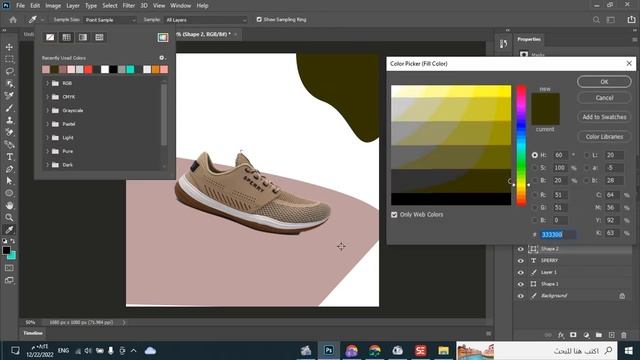Select the Lasso tool
Viewport: 640px width, 360px height.
(x=9, y=71)
